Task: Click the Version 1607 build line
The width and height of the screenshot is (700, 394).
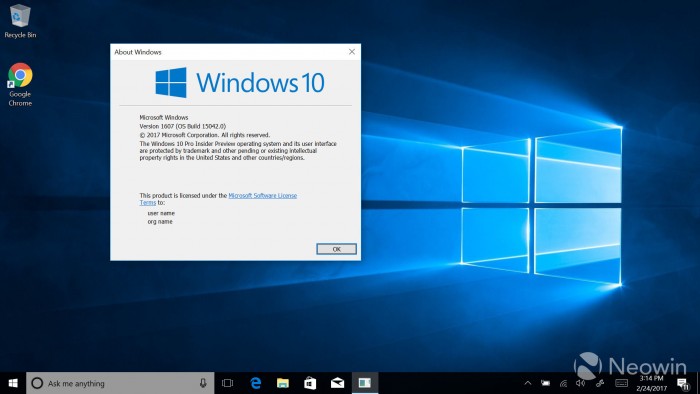Action: 183,126
